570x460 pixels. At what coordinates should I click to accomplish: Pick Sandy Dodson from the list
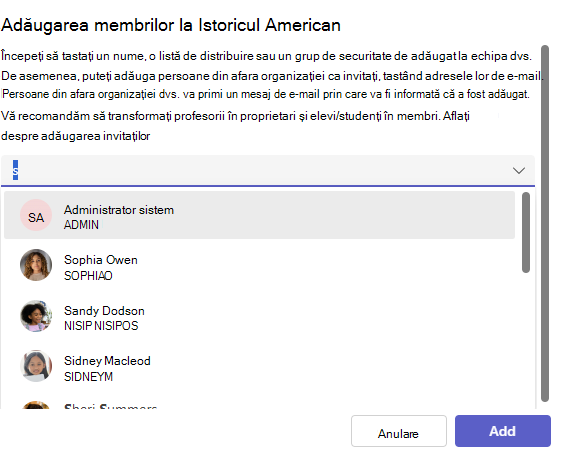point(259,316)
